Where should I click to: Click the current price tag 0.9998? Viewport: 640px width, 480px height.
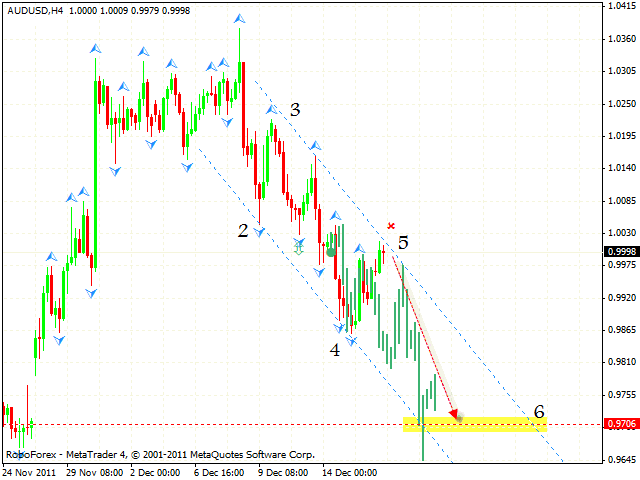(x=621, y=251)
